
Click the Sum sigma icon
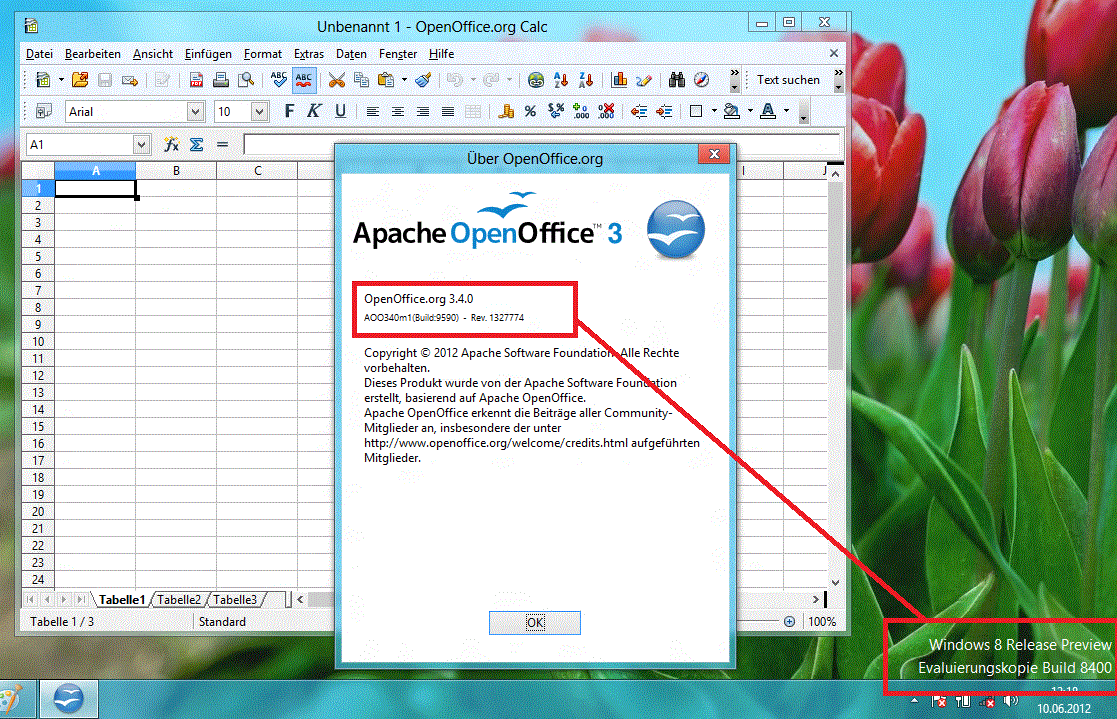coord(197,145)
